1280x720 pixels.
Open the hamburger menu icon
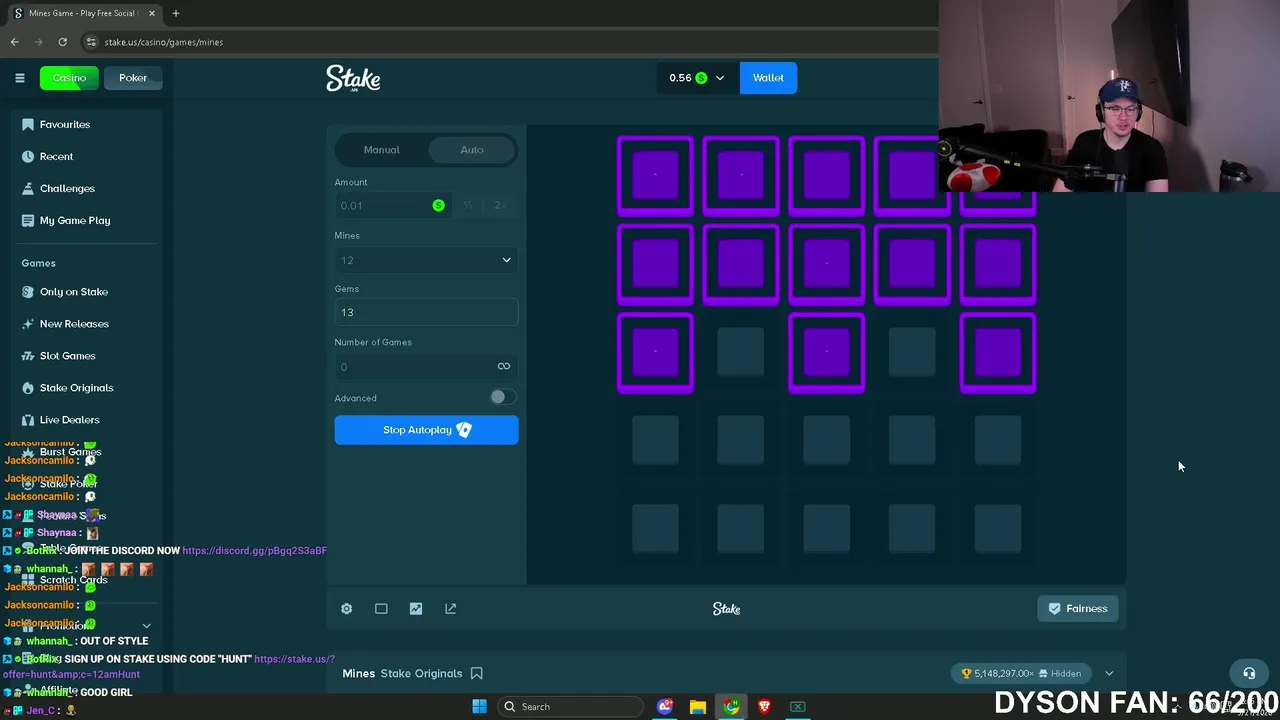pyautogui.click(x=19, y=77)
